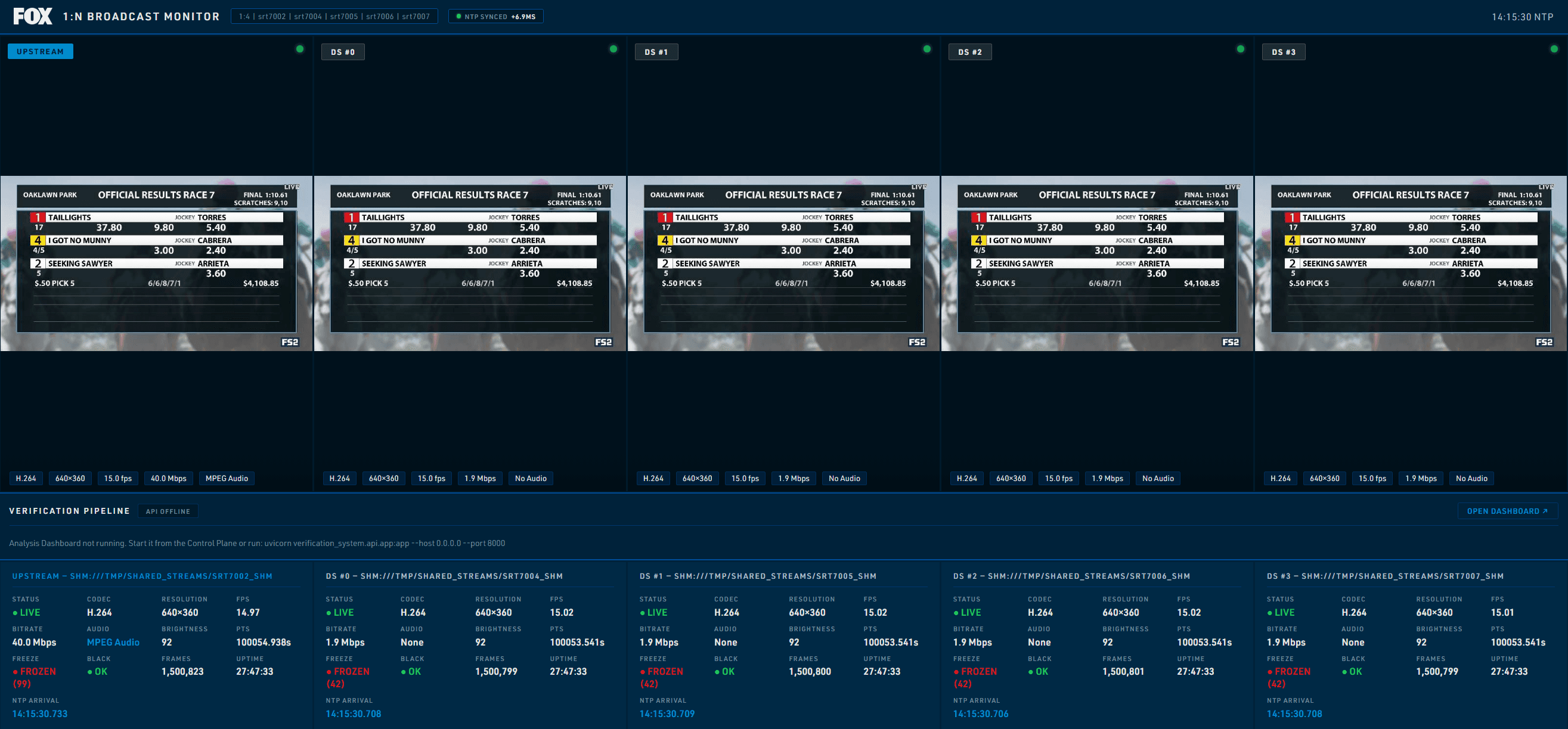The image size is (1568, 729).
Task: Select the UPSTREAM tab label
Action: click(40, 51)
